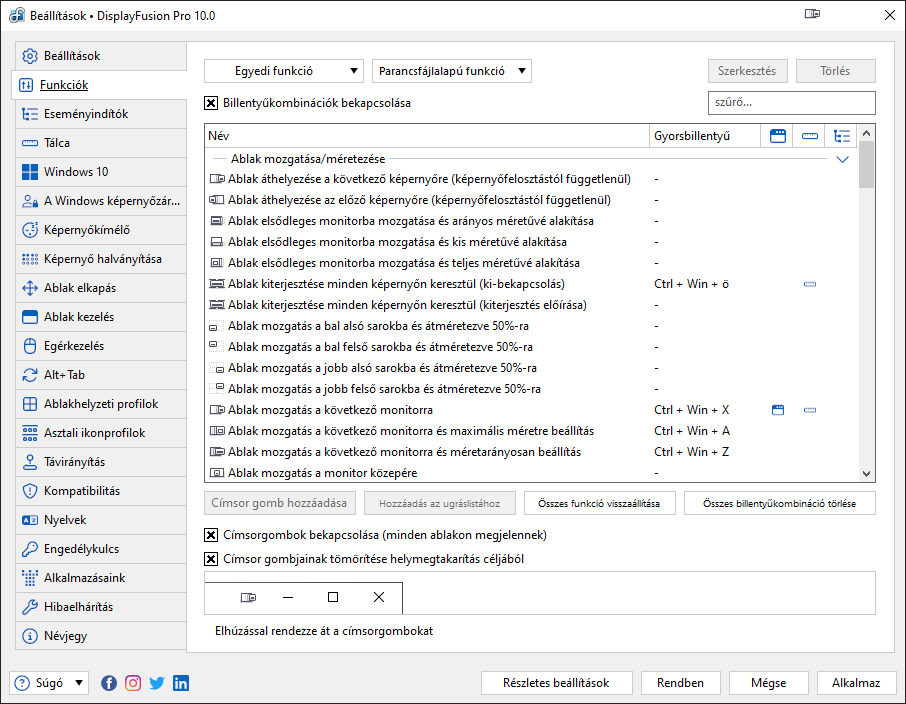
Task: Click the Részletes beállítások button
Action: pos(556,683)
